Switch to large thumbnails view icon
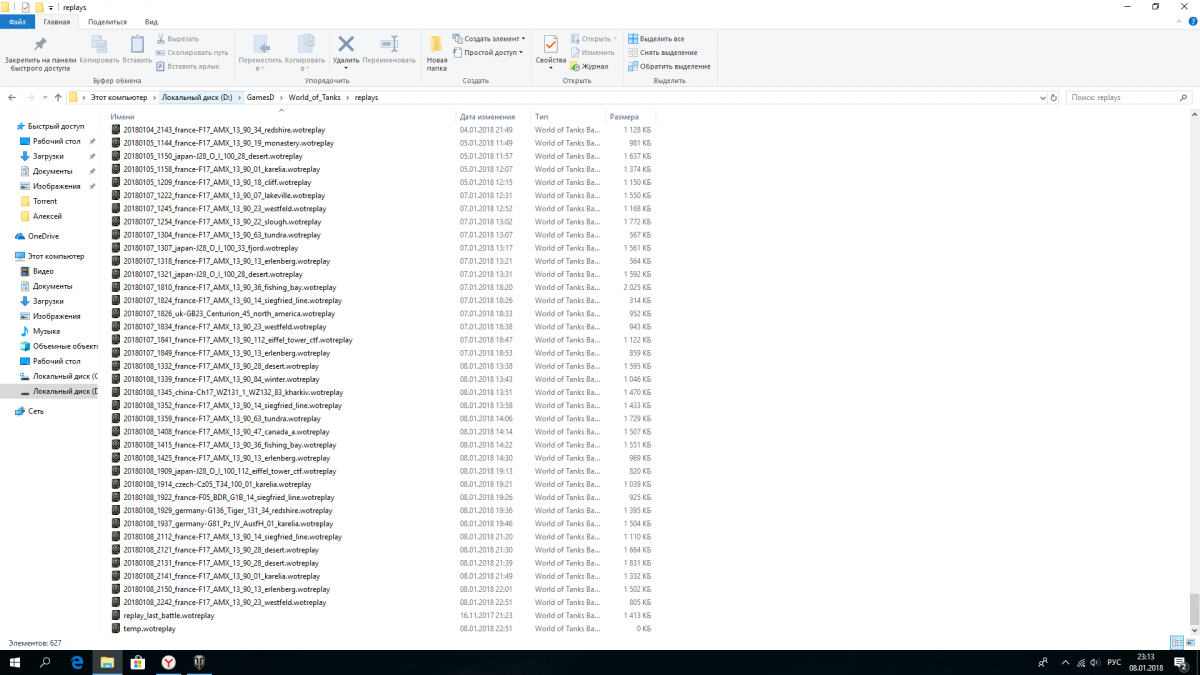 (1188, 642)
